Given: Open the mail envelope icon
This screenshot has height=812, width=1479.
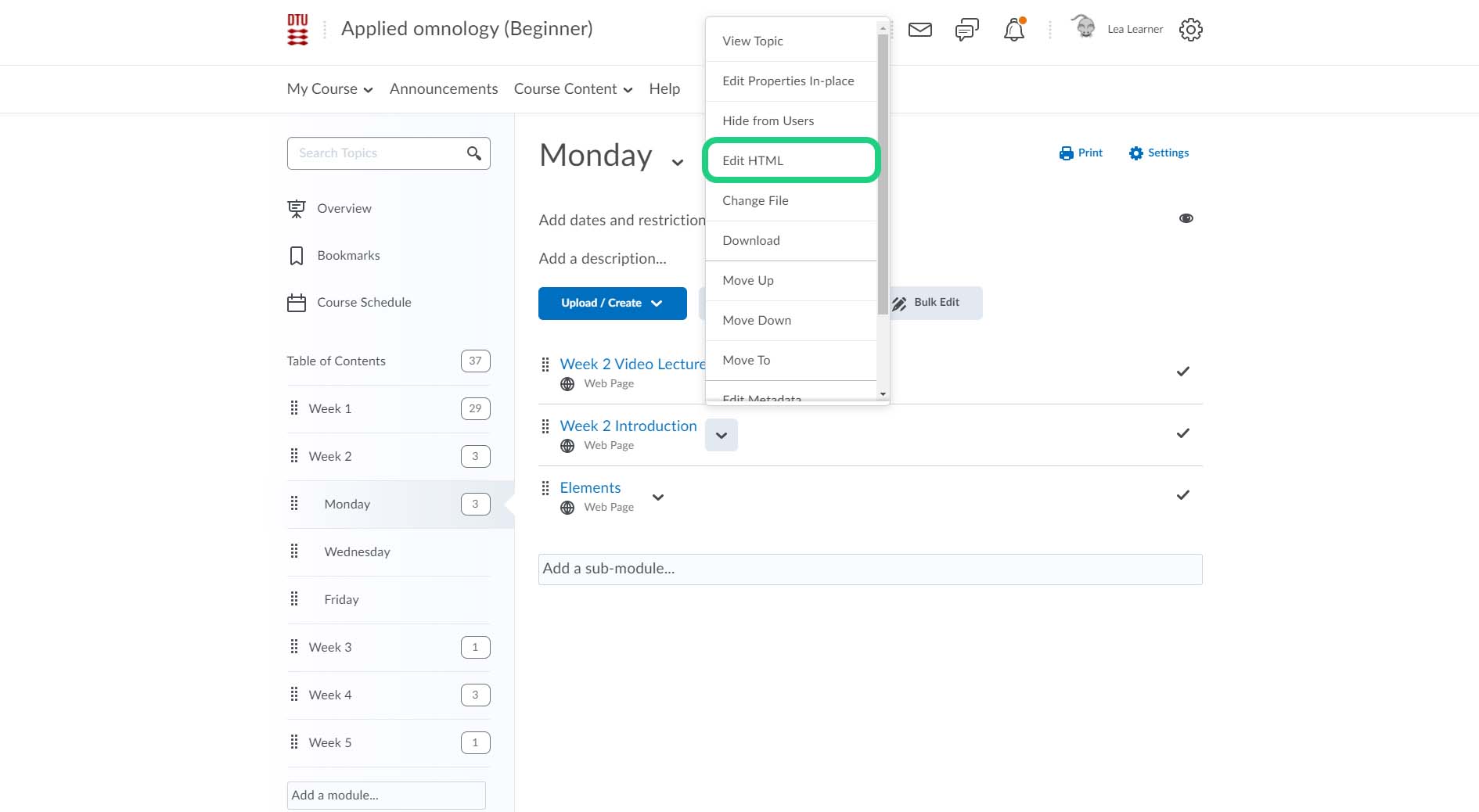Looking at the screenshot, I should pyautogui.click(x=919, y=30).
